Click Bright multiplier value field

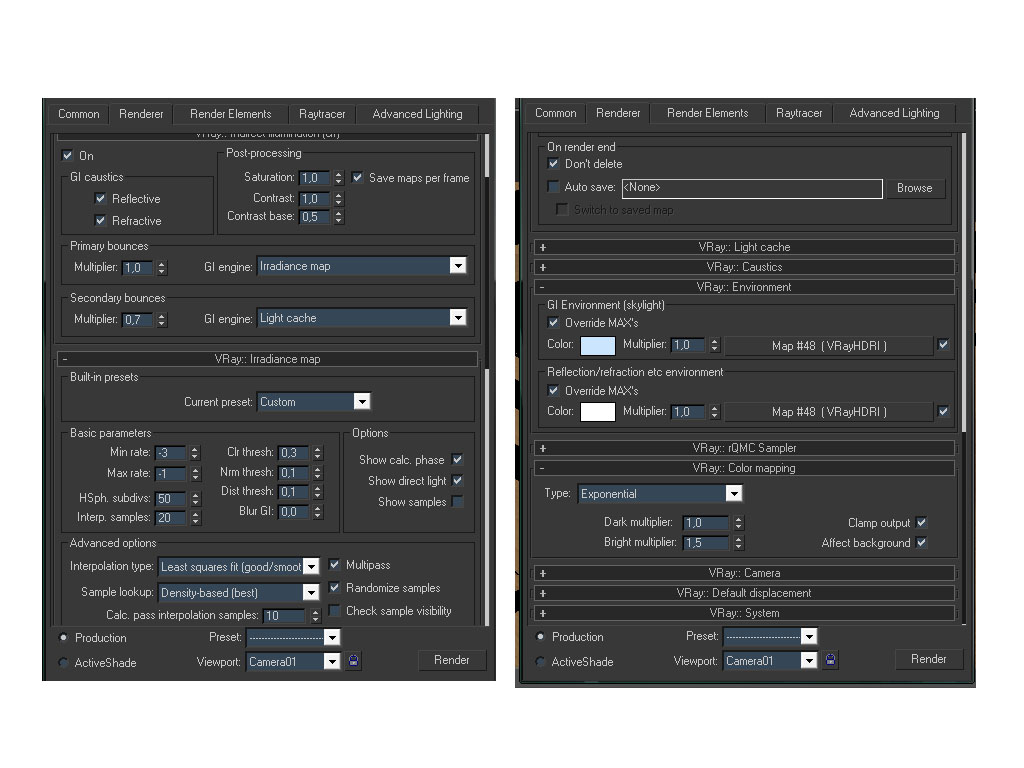[705, 543]
